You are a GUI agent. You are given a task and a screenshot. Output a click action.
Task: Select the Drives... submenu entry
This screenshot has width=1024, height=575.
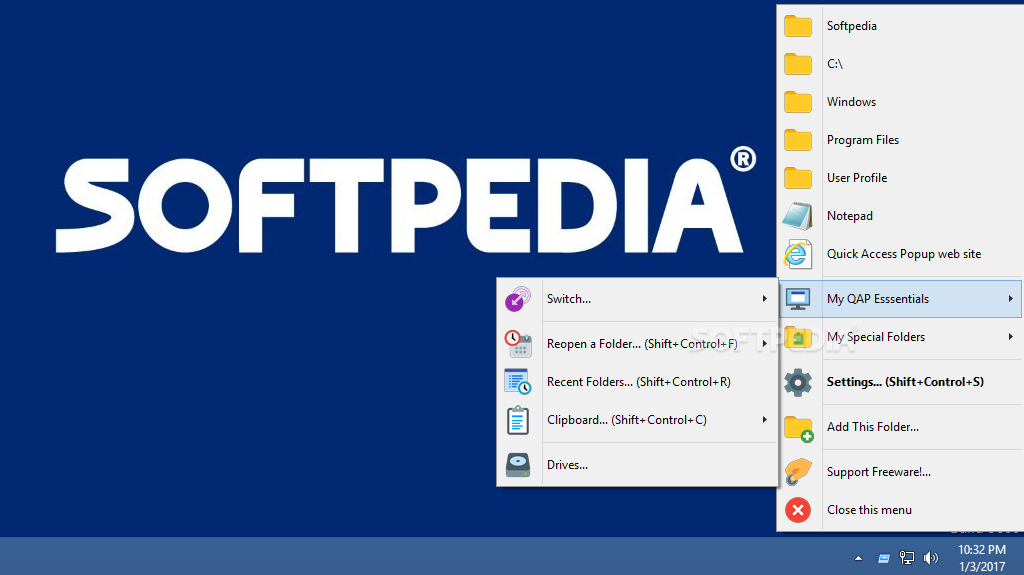637,465
